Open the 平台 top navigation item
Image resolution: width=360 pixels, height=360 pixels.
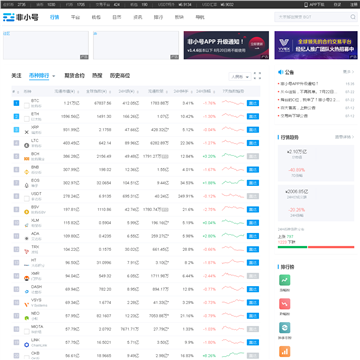click(75, 17)
